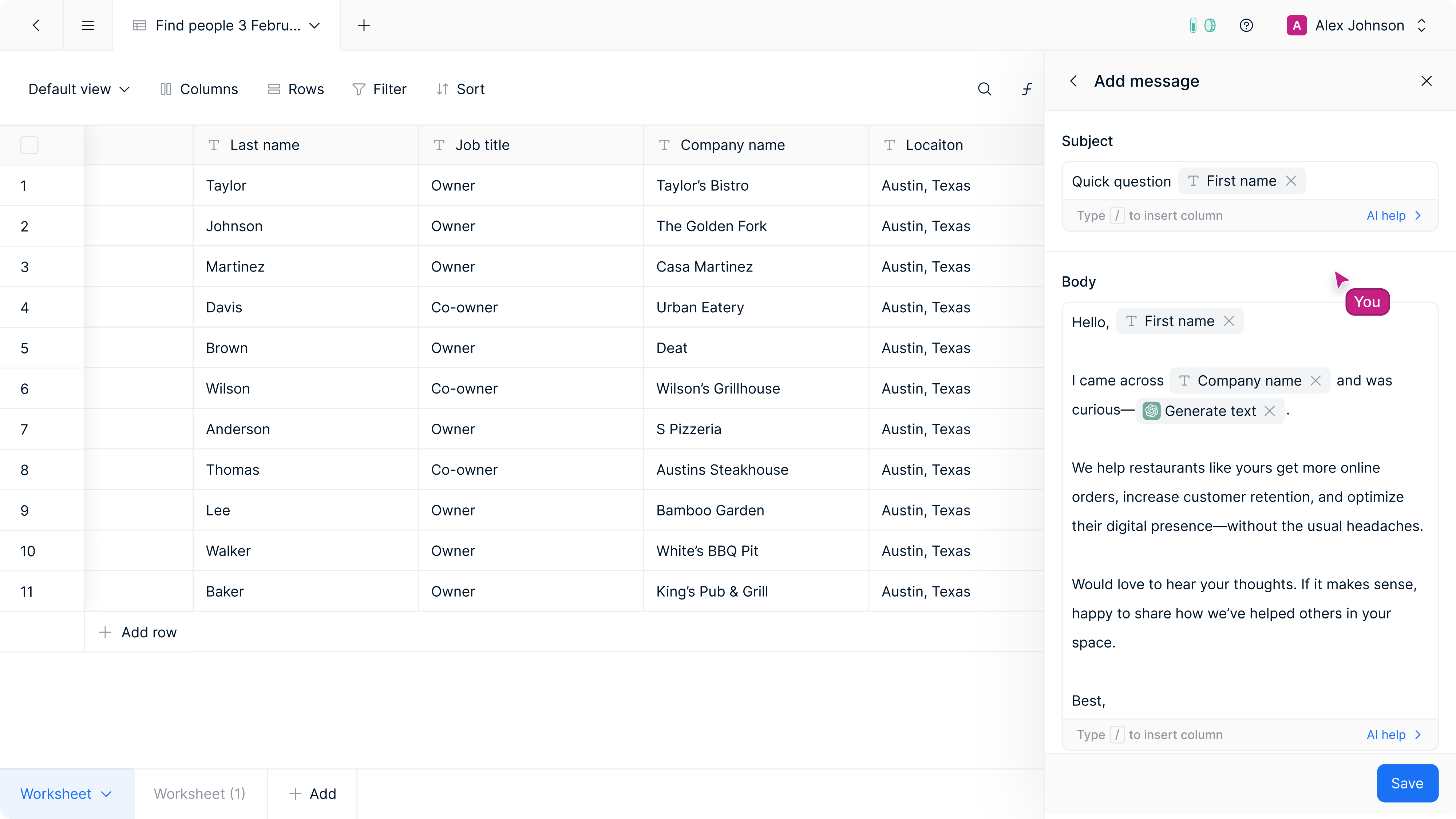Image resolution: width=1456 pixels, height=819 pixels.
Task: Open the hamburger menu icon
Action: point(88,25)
